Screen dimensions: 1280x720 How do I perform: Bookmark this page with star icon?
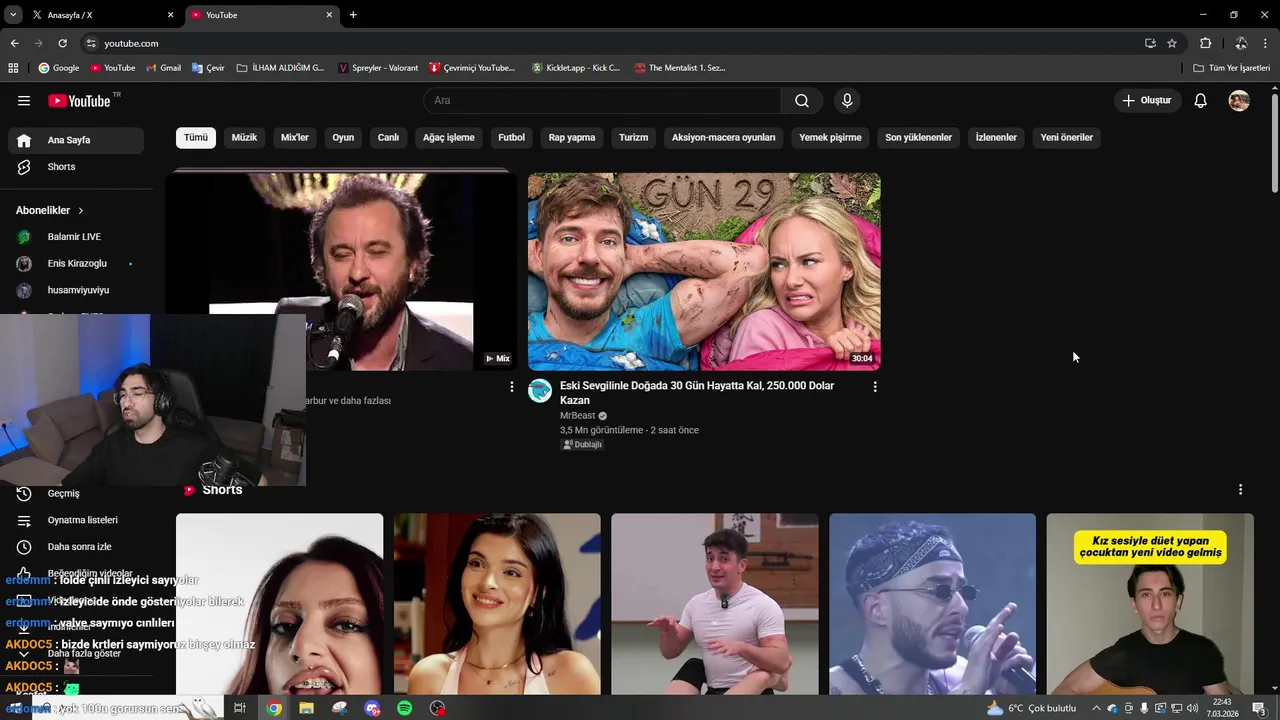tap(1172, 43)
